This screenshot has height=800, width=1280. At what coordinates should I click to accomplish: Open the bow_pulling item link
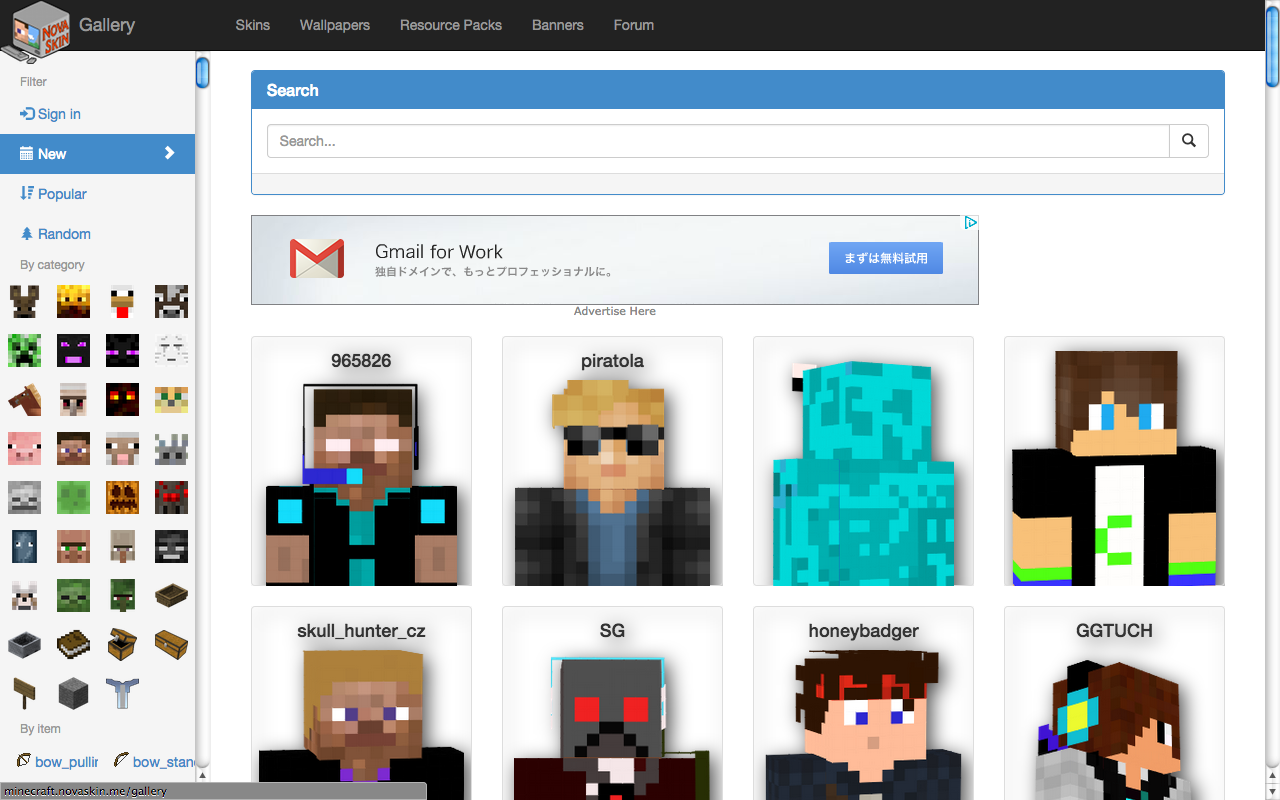pyautogui.click(x=59, y=762)
